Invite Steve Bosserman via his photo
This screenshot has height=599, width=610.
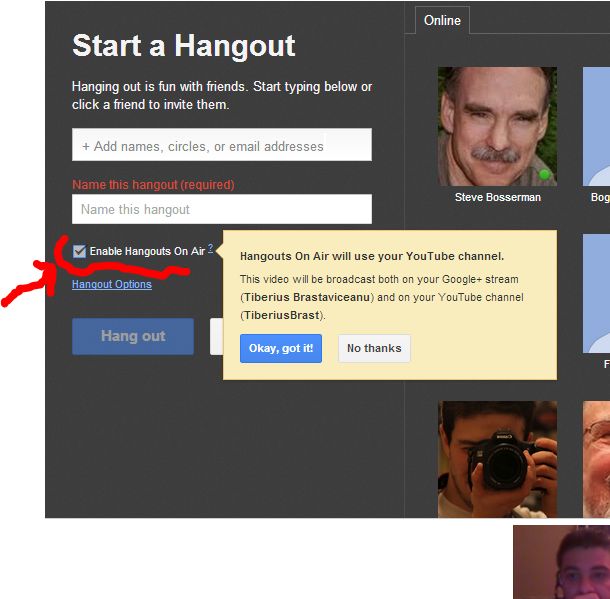tap(498, 126)
